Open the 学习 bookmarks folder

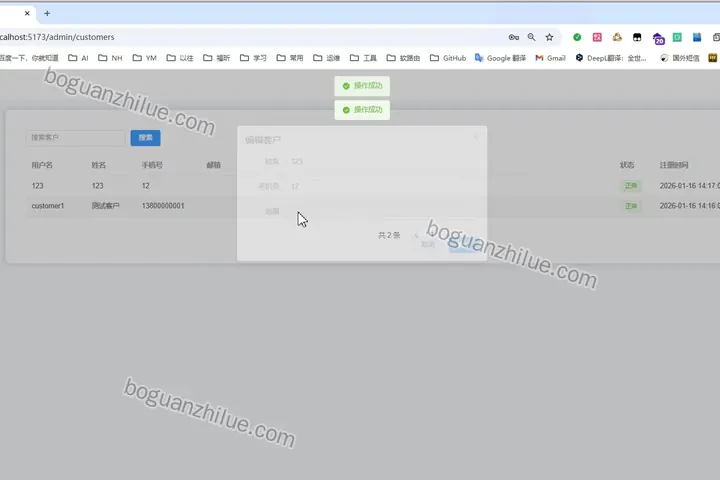click(253, 58)
